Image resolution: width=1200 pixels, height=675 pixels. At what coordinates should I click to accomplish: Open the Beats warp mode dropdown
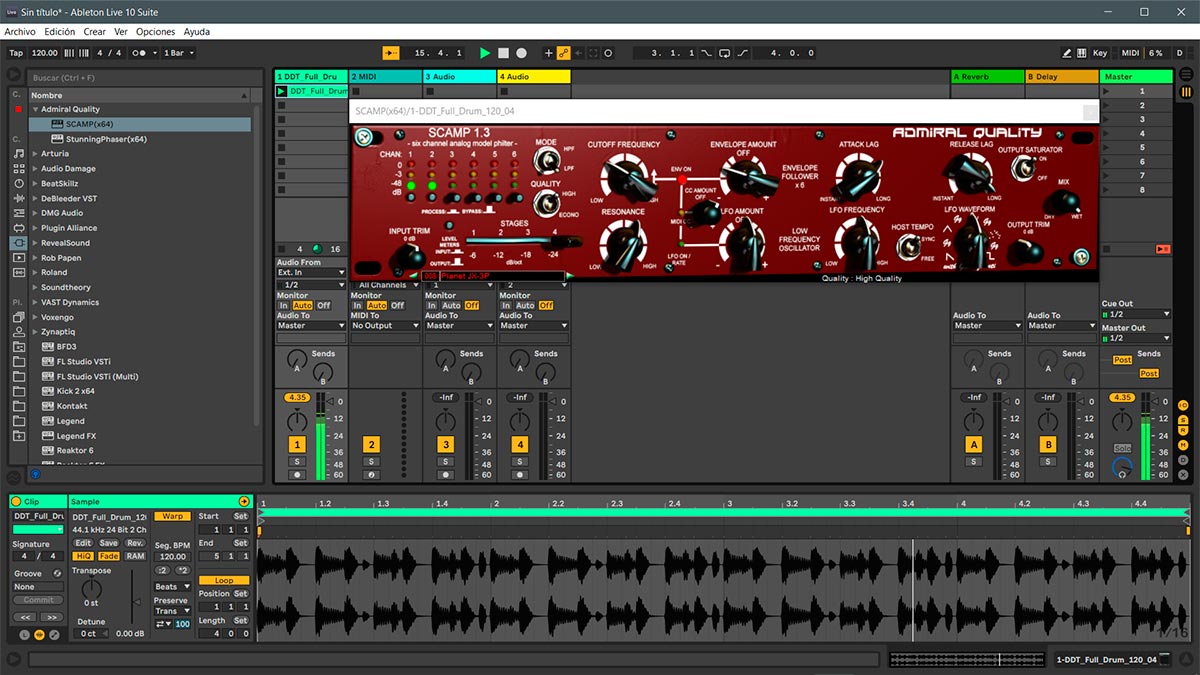pos(171,587)
